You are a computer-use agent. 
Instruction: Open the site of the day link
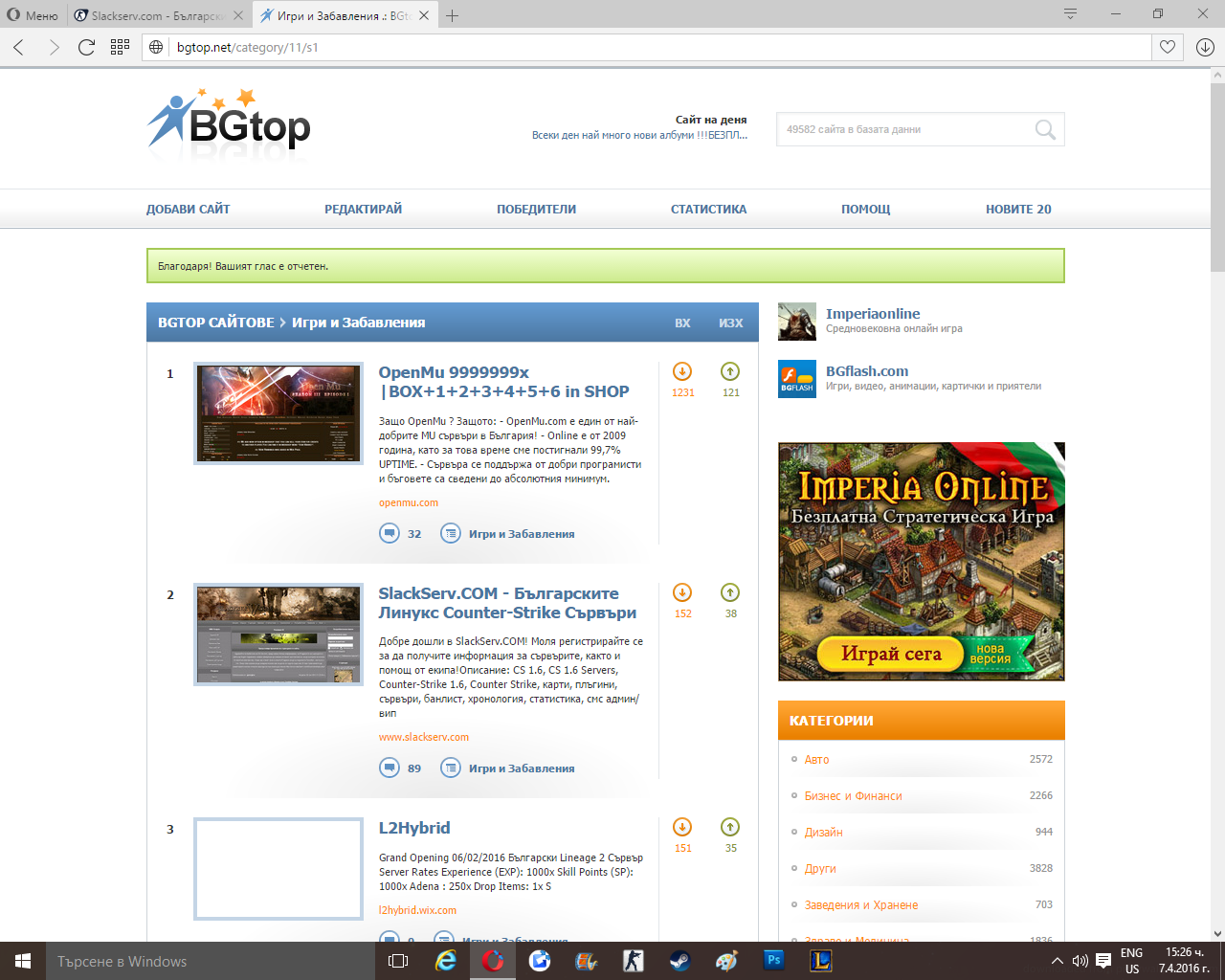[639, 135]
